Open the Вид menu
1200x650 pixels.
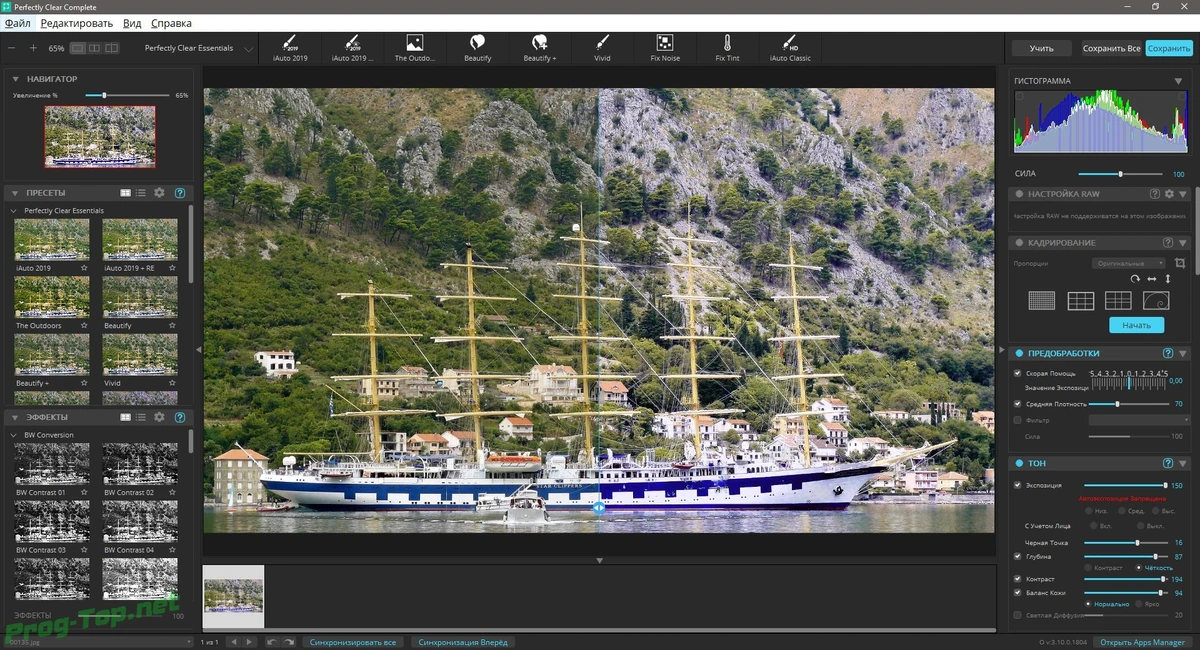pos(132,22)
